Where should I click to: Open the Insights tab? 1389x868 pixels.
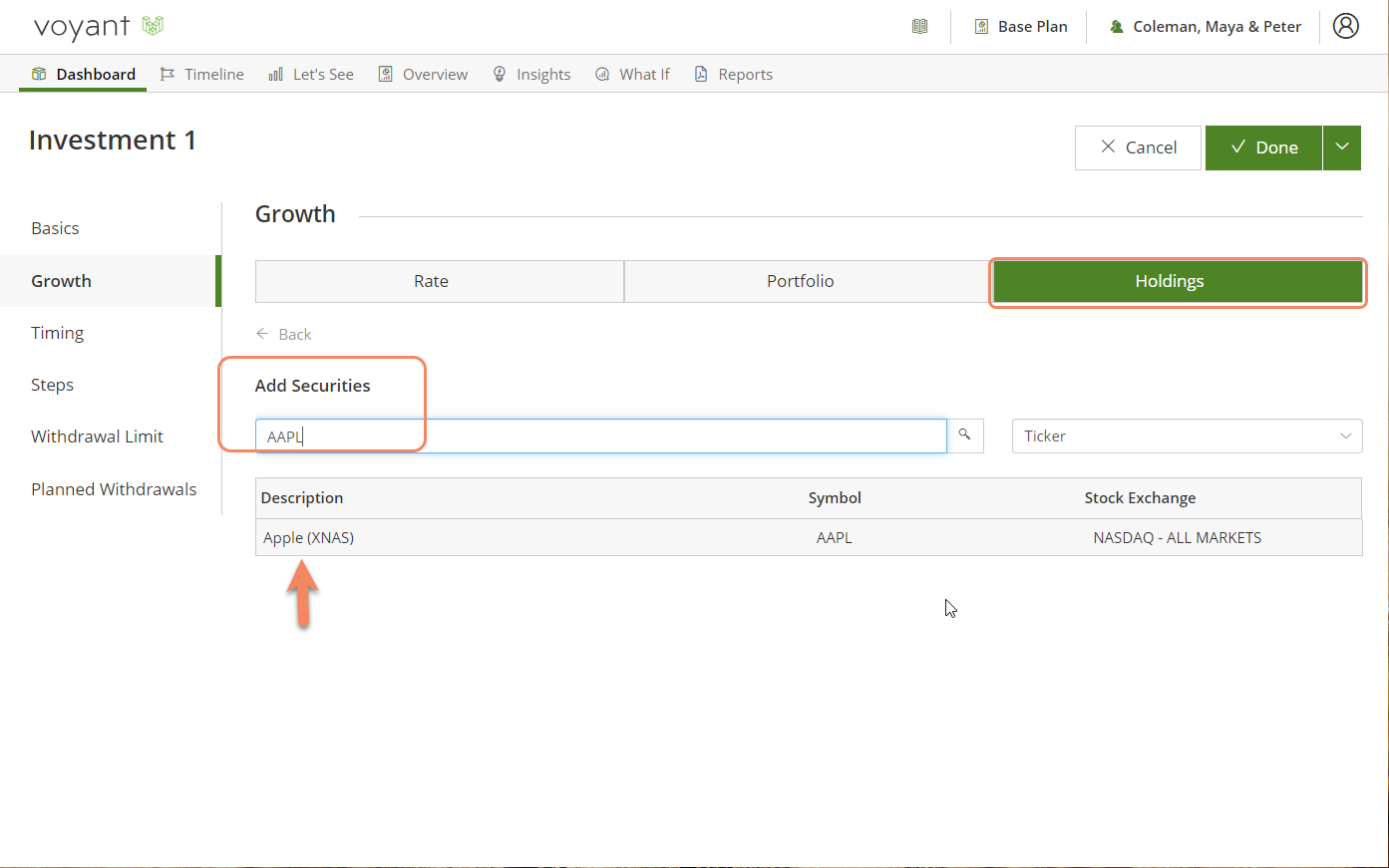tap(531, 74)
